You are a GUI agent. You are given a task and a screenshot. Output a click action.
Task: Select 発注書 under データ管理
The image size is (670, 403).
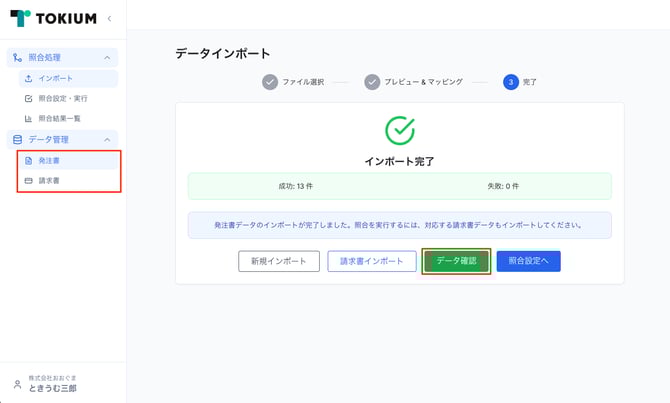click(47, 160)
